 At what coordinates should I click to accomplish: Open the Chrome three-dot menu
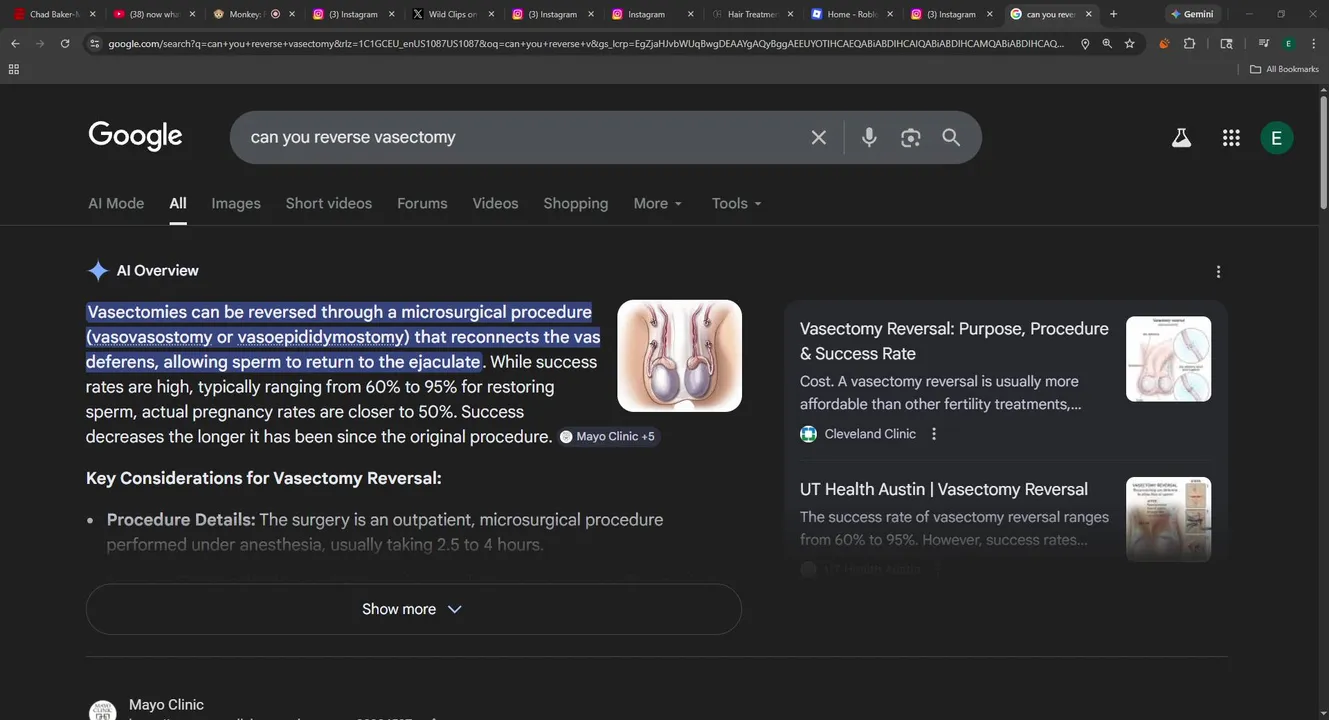tap(1312, 44)
